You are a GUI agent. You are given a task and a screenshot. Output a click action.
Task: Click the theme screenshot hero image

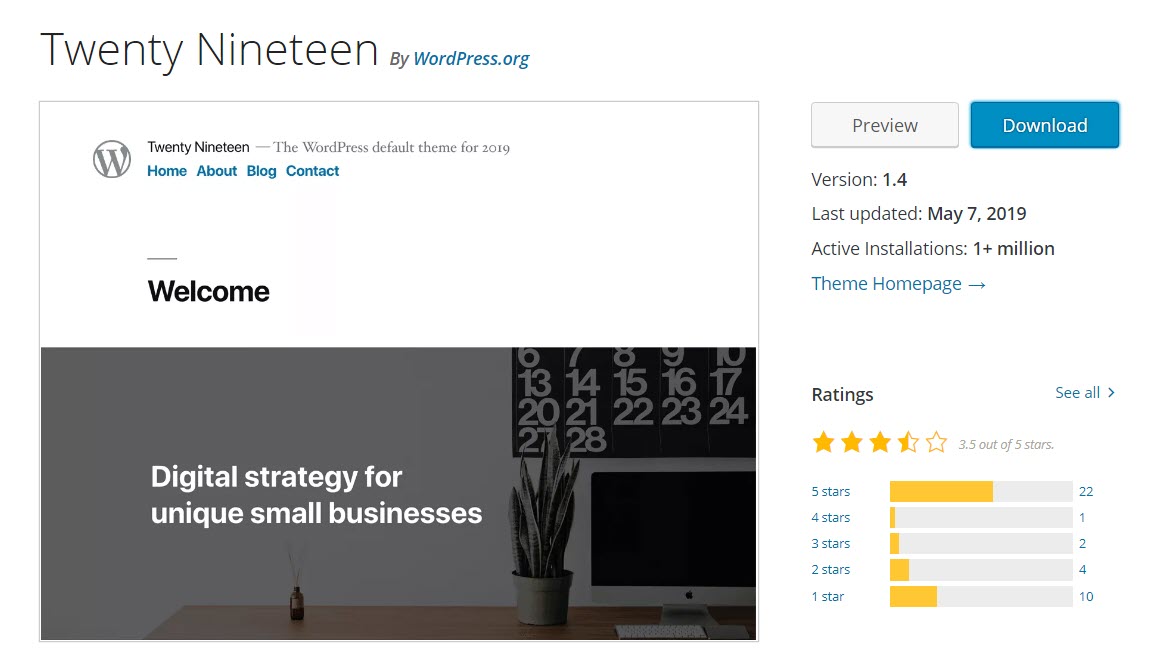399,493
